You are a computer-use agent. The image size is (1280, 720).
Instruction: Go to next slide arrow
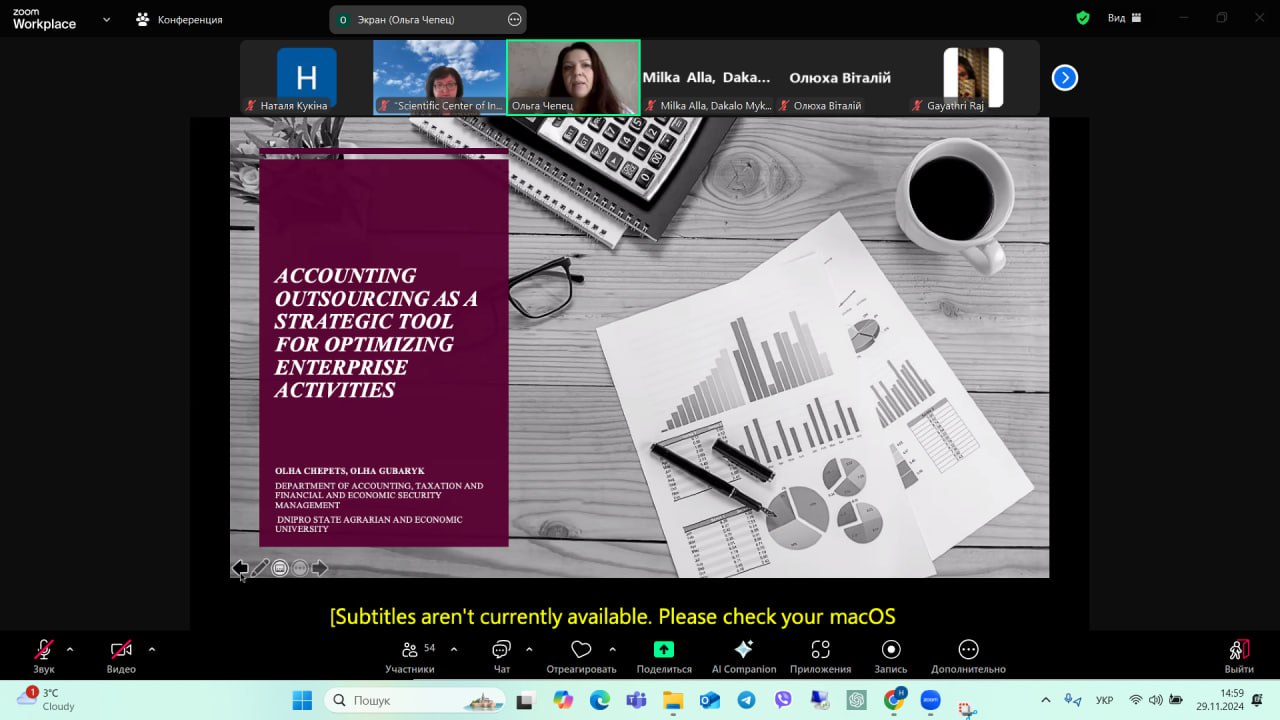point(320,568)
